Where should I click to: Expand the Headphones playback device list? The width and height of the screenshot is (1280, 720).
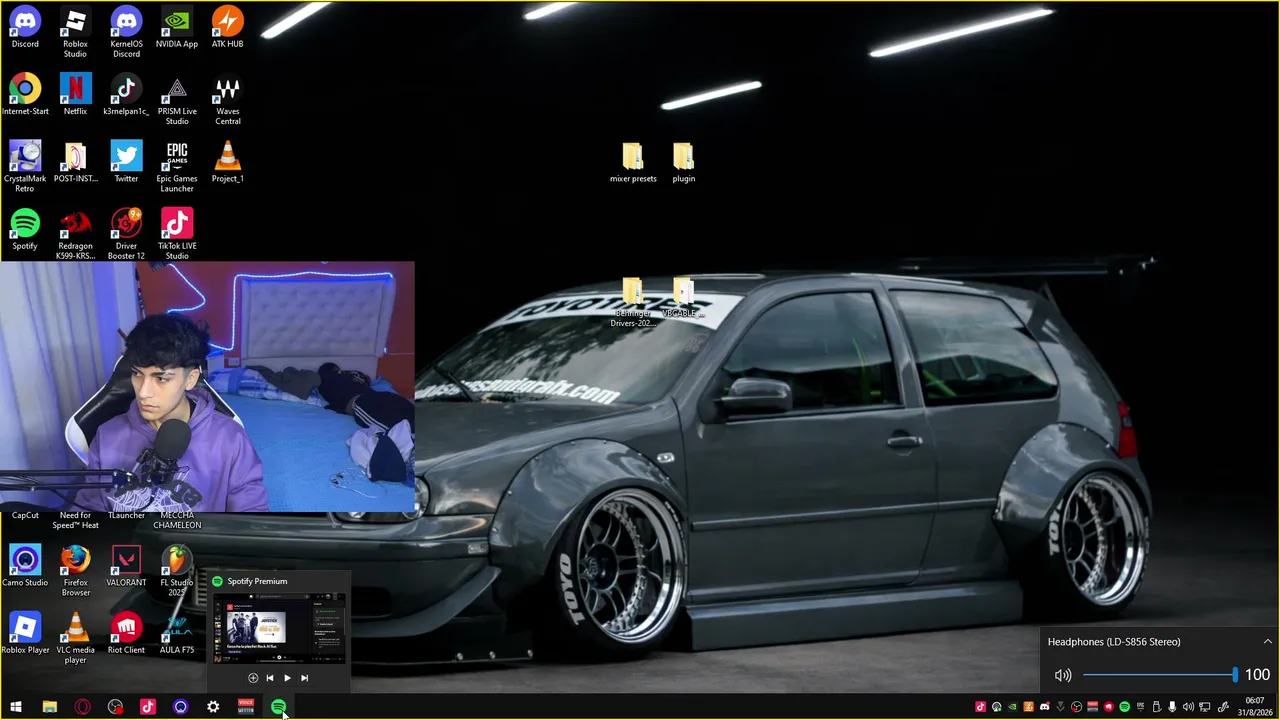(x=1268, y=642)
